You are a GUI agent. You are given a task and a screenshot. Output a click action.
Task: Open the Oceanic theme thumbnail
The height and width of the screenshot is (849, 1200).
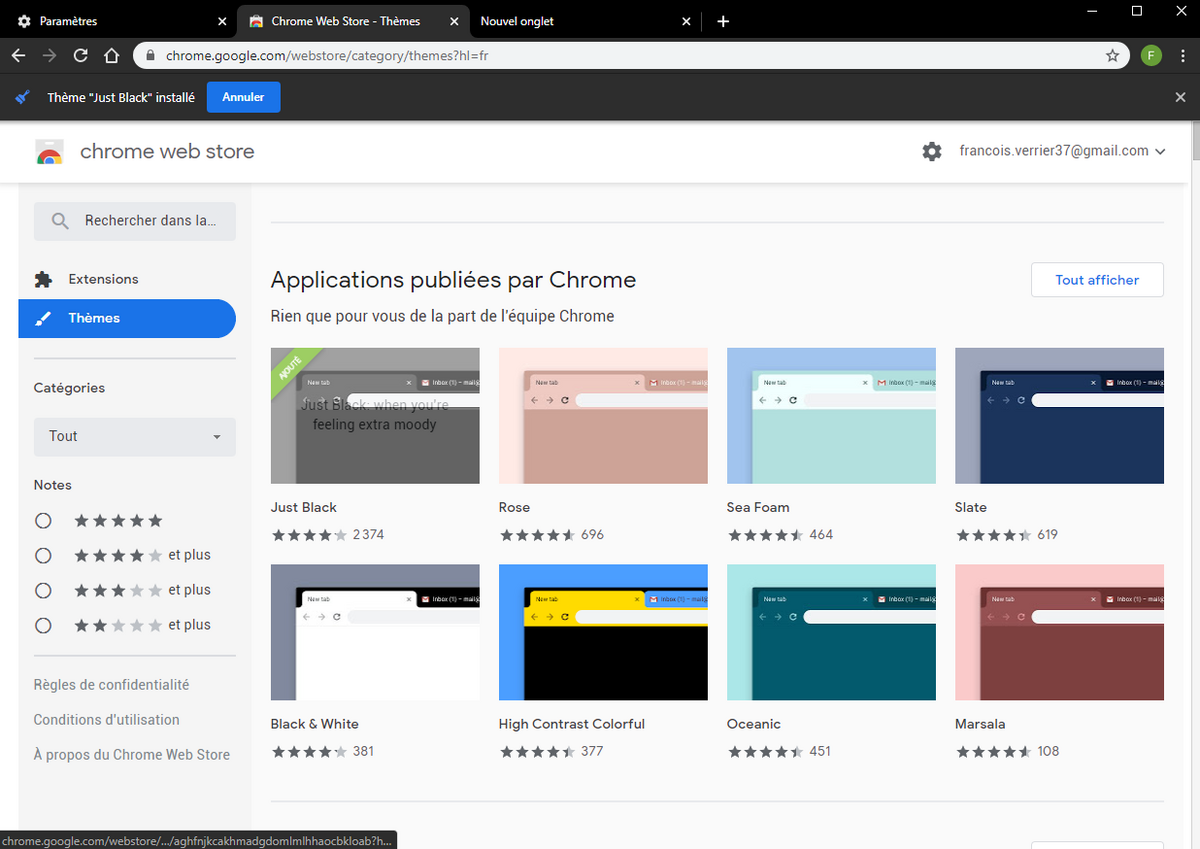pos(831,632)
